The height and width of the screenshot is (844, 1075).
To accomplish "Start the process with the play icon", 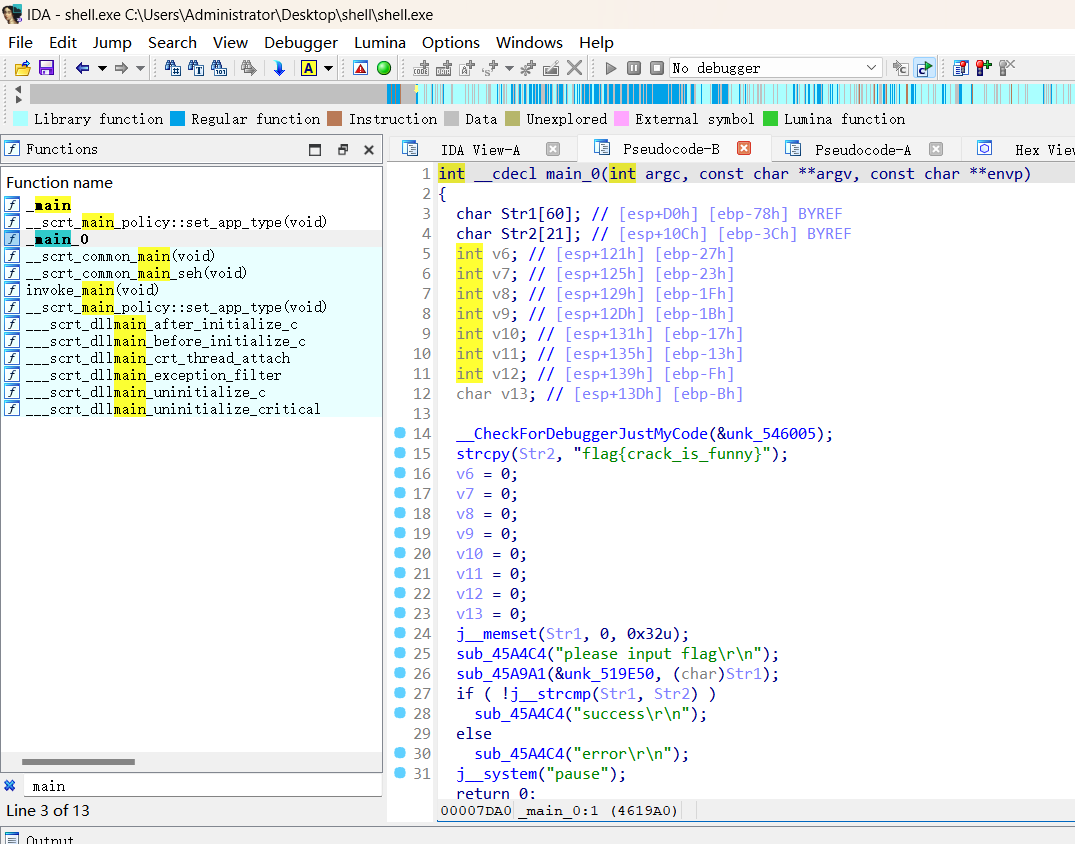I will tap(611, 68).
